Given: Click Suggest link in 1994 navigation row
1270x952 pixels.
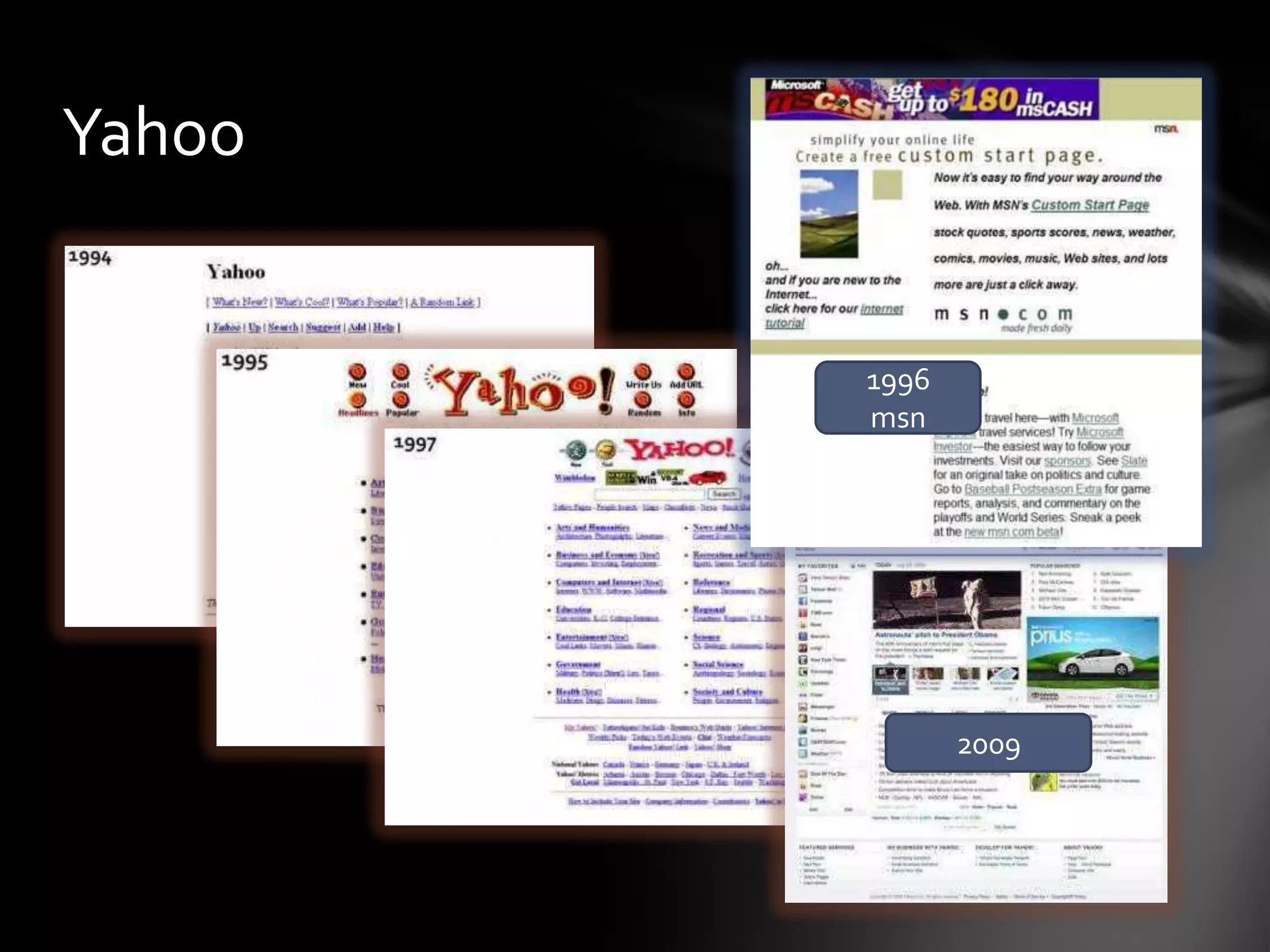Looking at the screenshot, I should pyautogui.click(x=323, y=327).
